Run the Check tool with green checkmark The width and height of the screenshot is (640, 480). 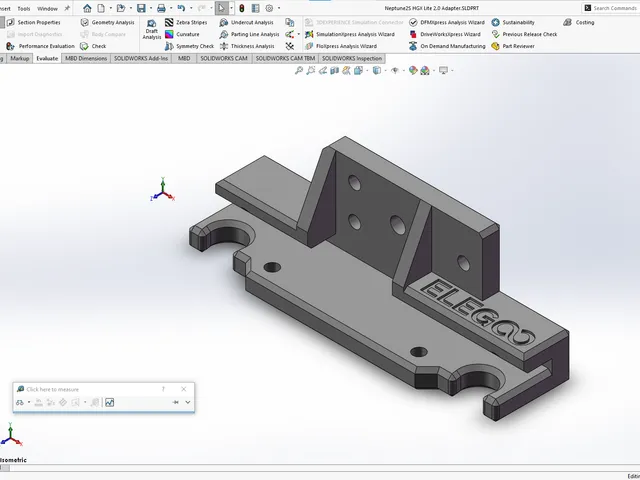click(93, 46)
